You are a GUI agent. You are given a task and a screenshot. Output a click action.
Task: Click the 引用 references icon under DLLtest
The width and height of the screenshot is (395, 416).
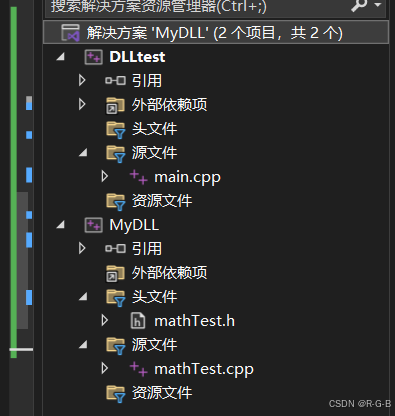click(x=115, y=81)
